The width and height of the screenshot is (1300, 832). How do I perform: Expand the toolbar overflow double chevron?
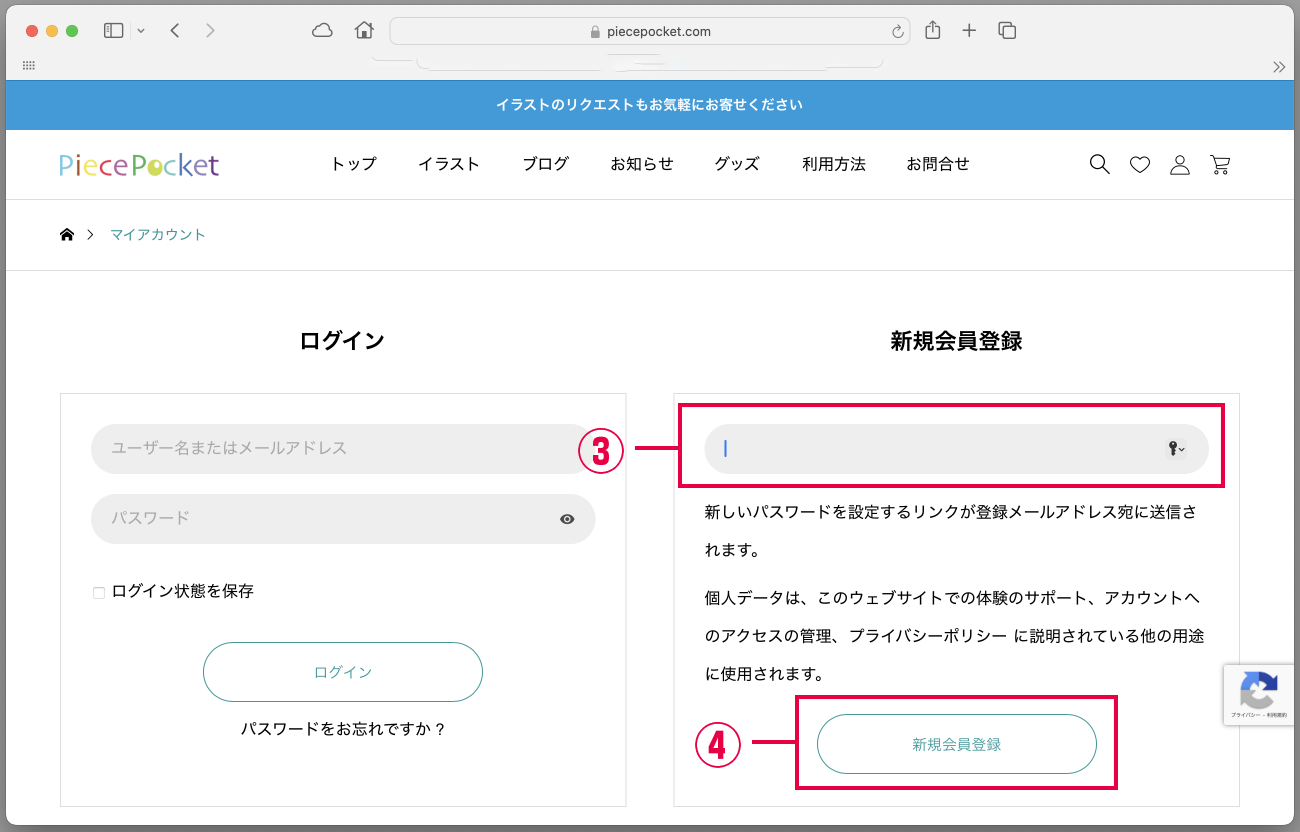[x=1278, y=67]
